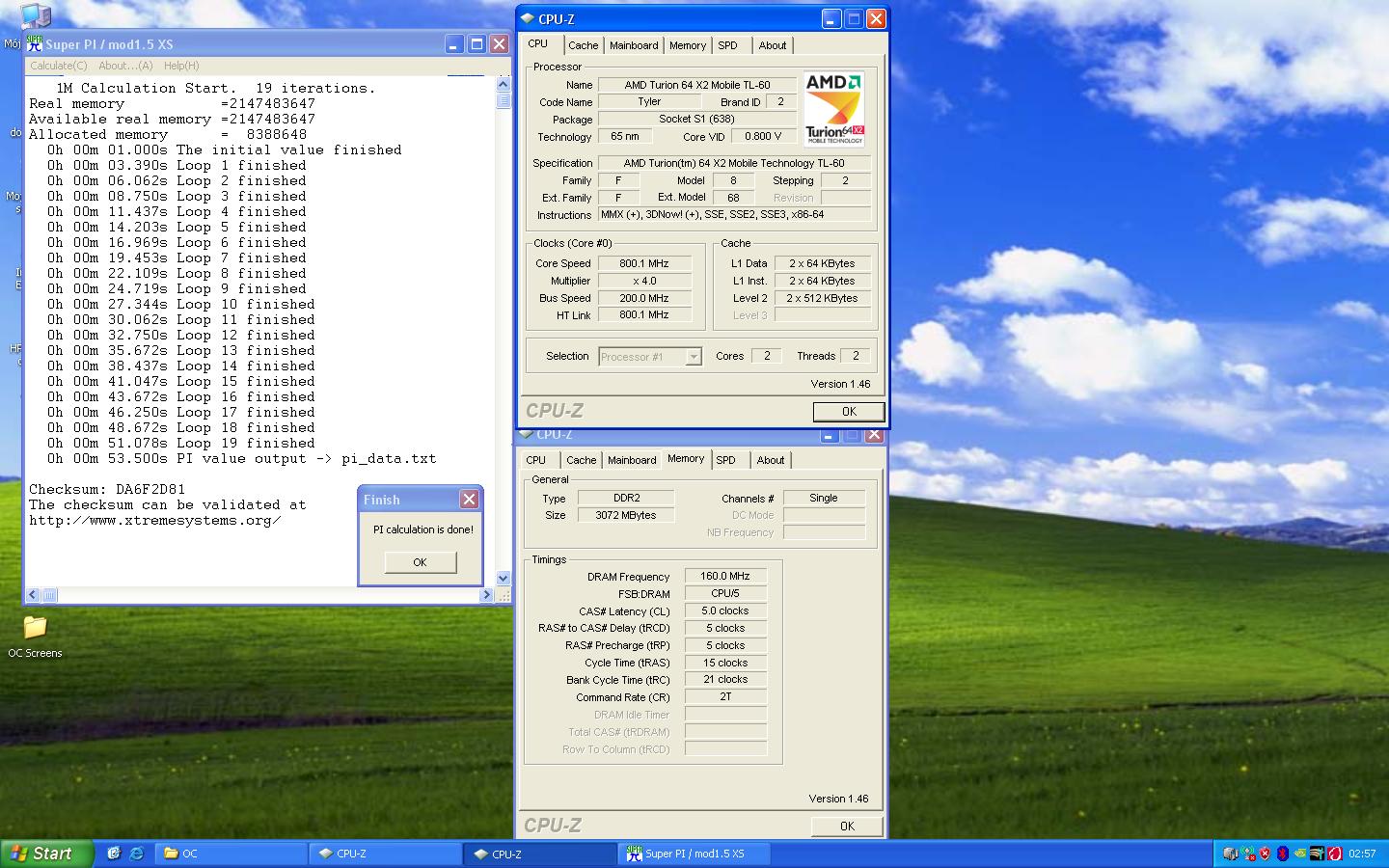Click the processor Name field AMD Turion
Screen dimensions: 1389x868
click(x=697, y=85)
